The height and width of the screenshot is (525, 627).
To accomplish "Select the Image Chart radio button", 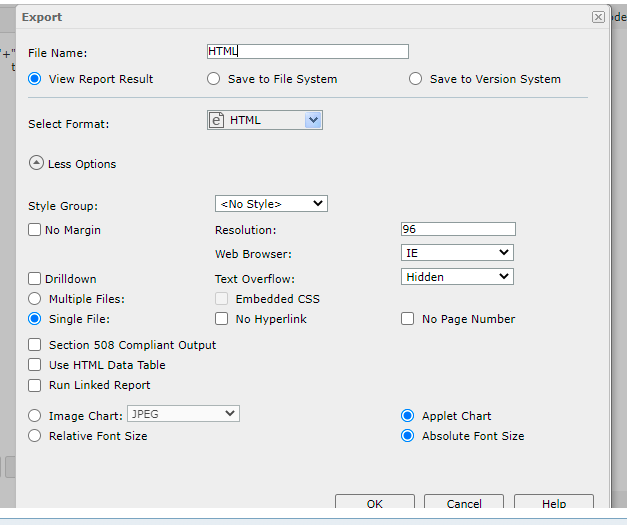I will 34,415.
